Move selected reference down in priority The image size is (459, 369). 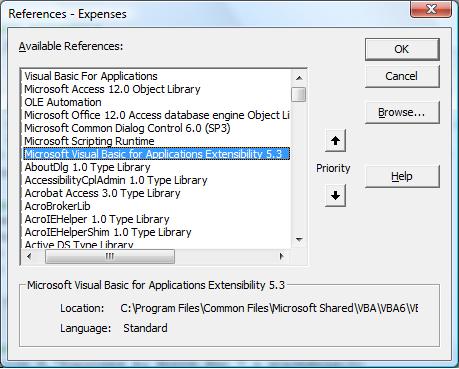pyautogui.click(x=335, y=195)
